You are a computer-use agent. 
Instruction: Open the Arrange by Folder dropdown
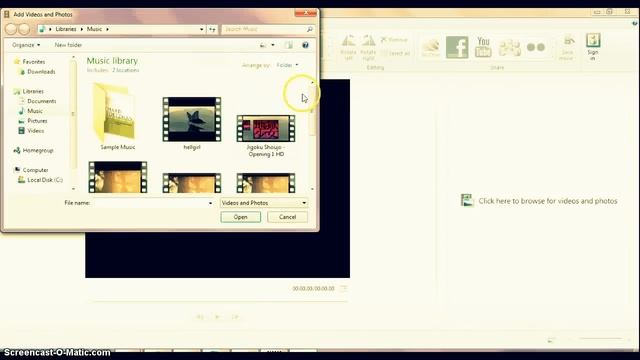287,65
